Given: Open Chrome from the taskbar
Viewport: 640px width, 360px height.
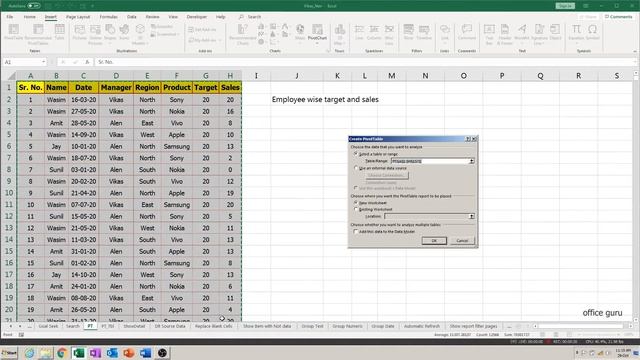Looking at the screenshot, I should tap(62, 353).
